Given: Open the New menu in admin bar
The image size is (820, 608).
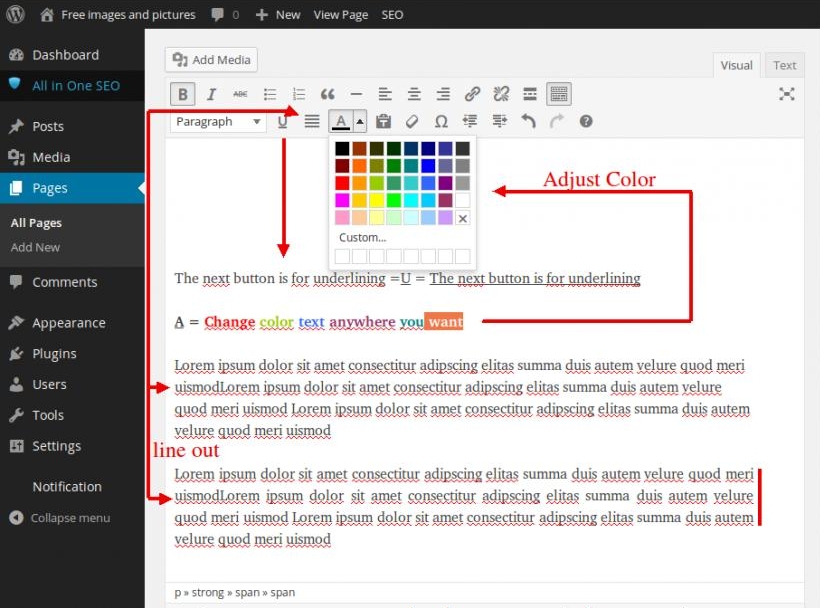Looking at the screenshot, I should [x=277, y=14].
